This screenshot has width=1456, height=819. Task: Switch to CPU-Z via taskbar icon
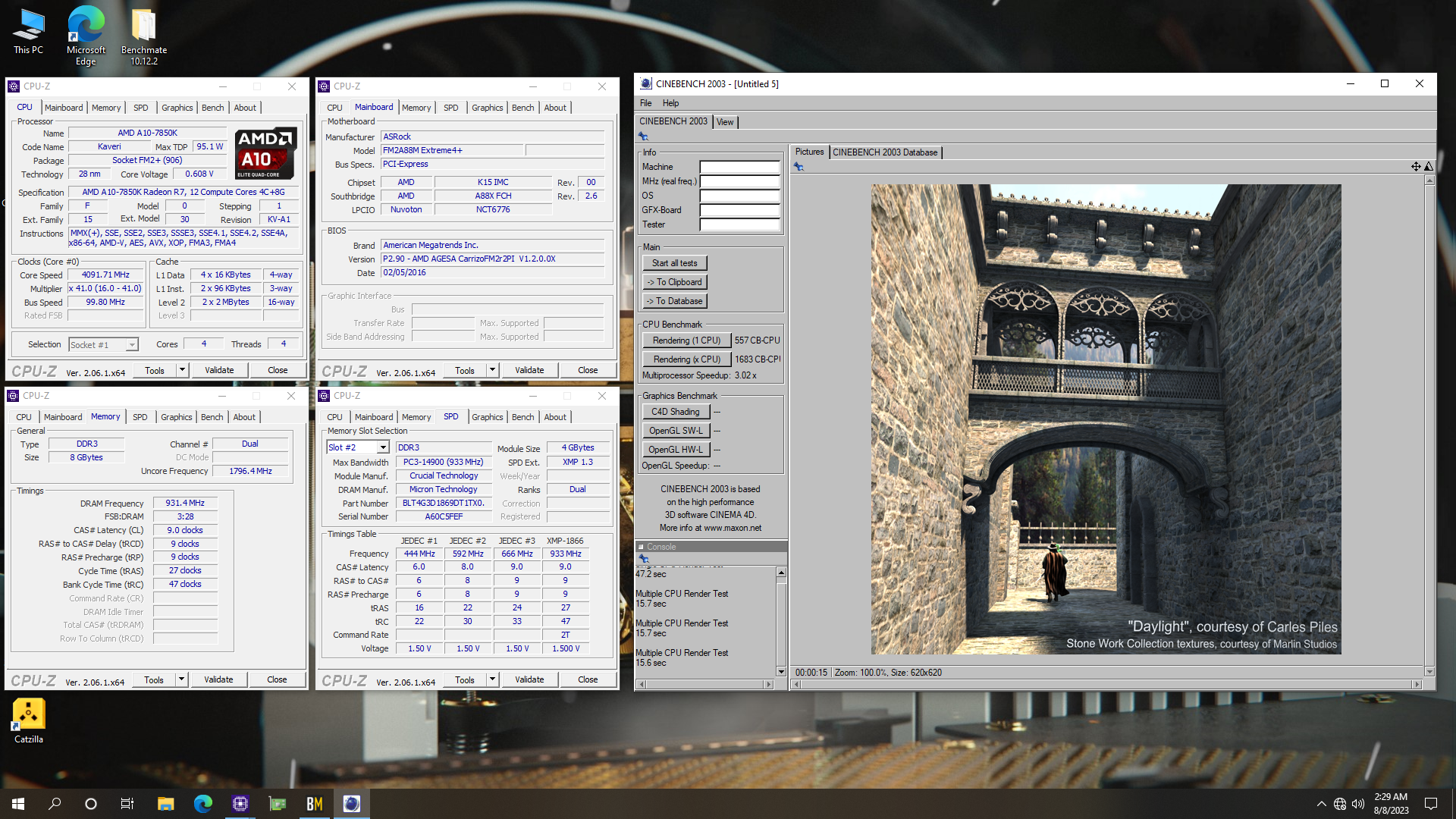240,804
